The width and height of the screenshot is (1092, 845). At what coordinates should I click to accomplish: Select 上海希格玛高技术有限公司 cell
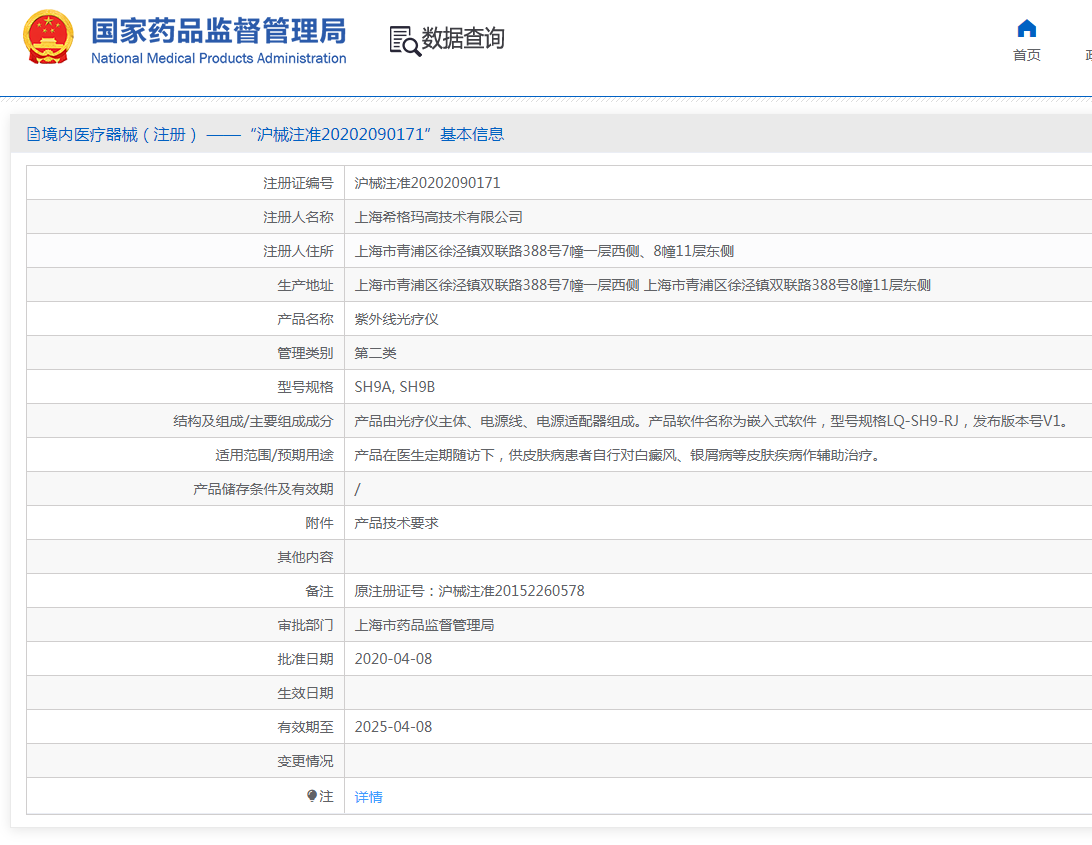coord(439,217)
